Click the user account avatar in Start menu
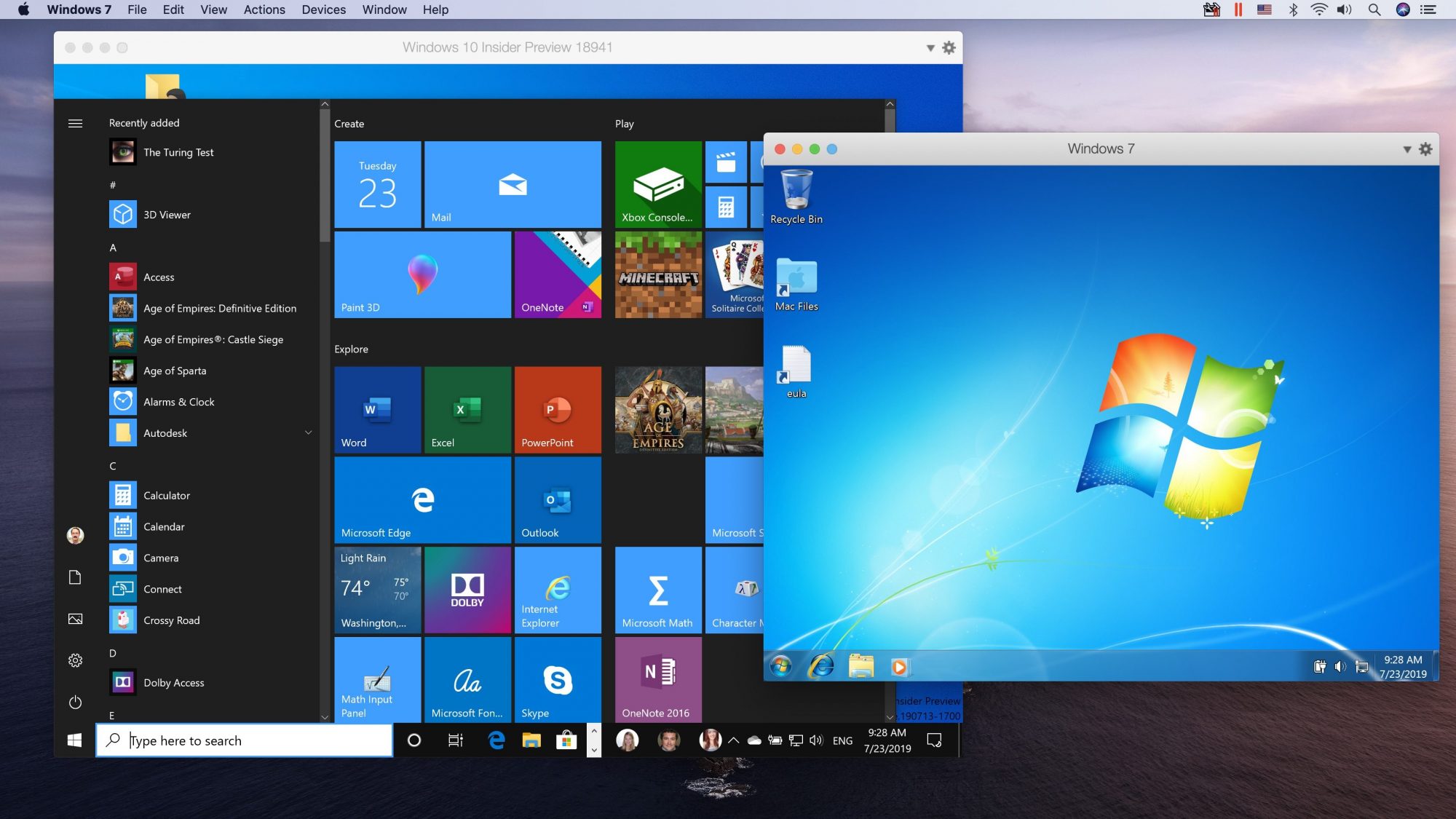 (75, 536)
